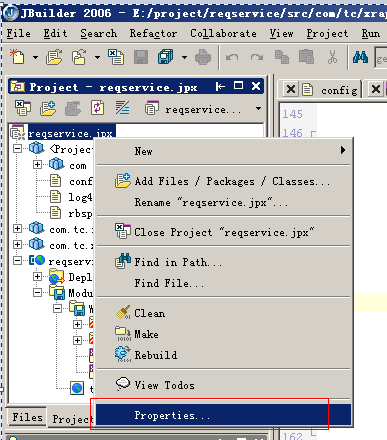
Task: Choose Properties in context menu
Action: [x=223, y=415]
